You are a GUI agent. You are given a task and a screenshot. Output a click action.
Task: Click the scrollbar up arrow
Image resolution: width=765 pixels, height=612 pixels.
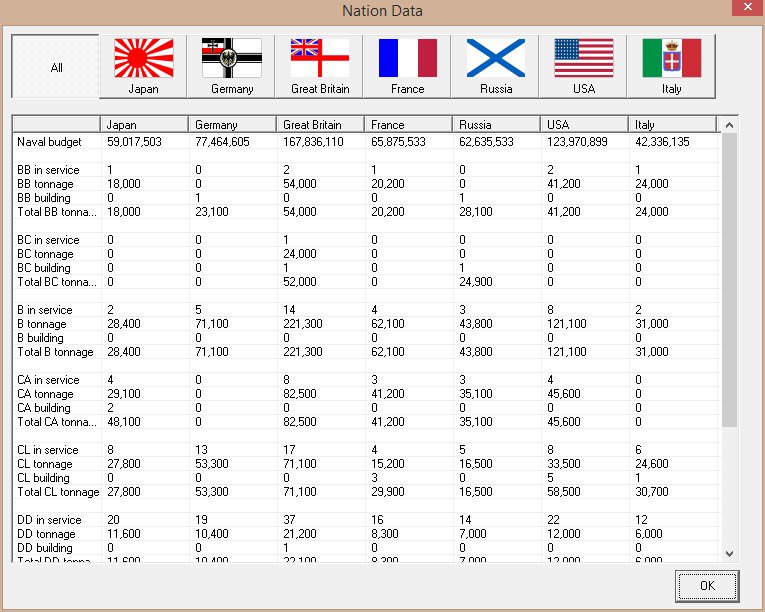click(729, 125)
